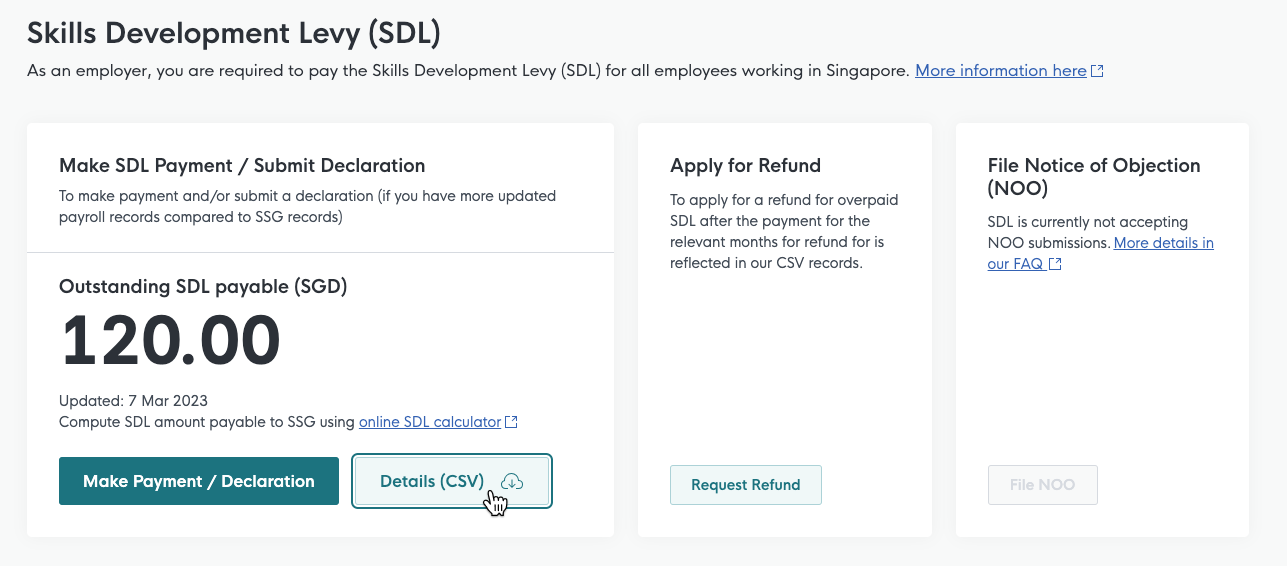Click the "Updated: 7 Mar 2023" text
Viewport: 1287px width, 566px height.
coord(133,401)
